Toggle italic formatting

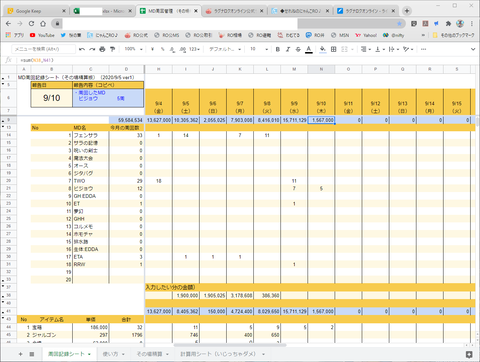coord(288,49)
